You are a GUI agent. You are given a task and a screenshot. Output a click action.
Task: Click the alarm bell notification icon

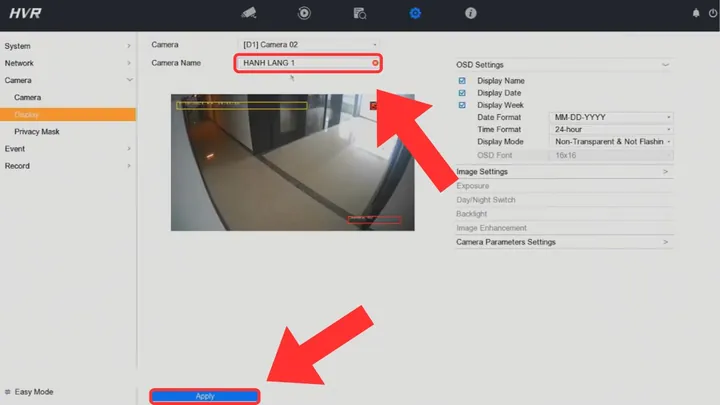tap(696, 13)
